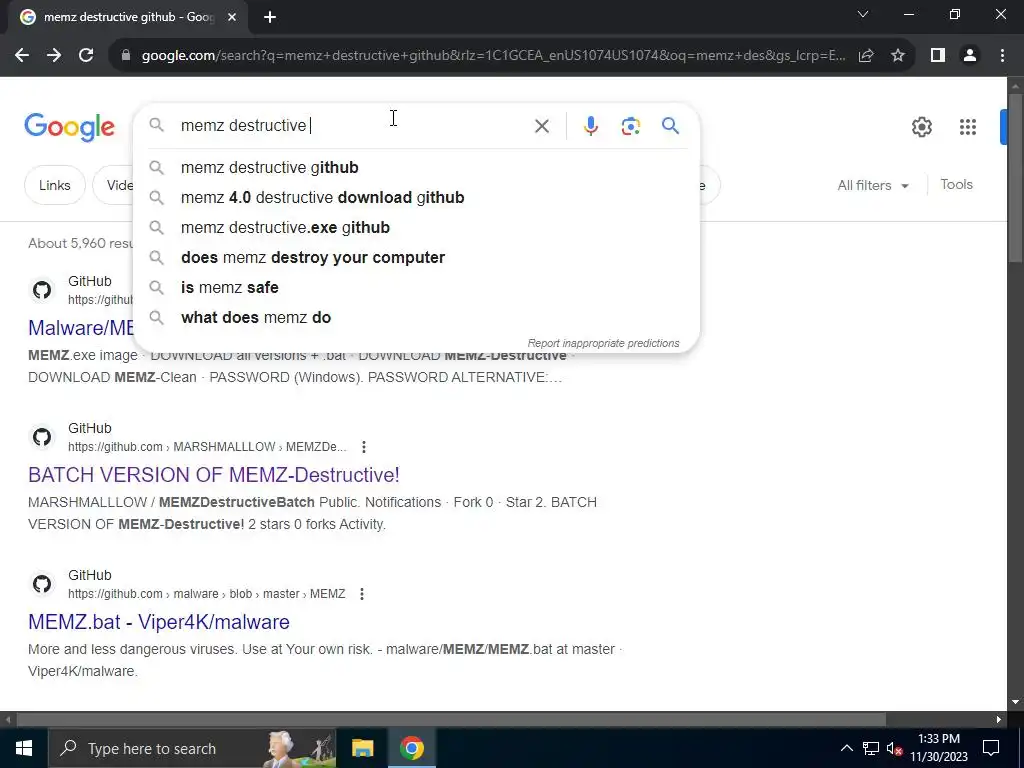The width and height of the screenshot is (1024, 768).
Task: Go back with the browser back arrow
Action: (x=22, y=56)
